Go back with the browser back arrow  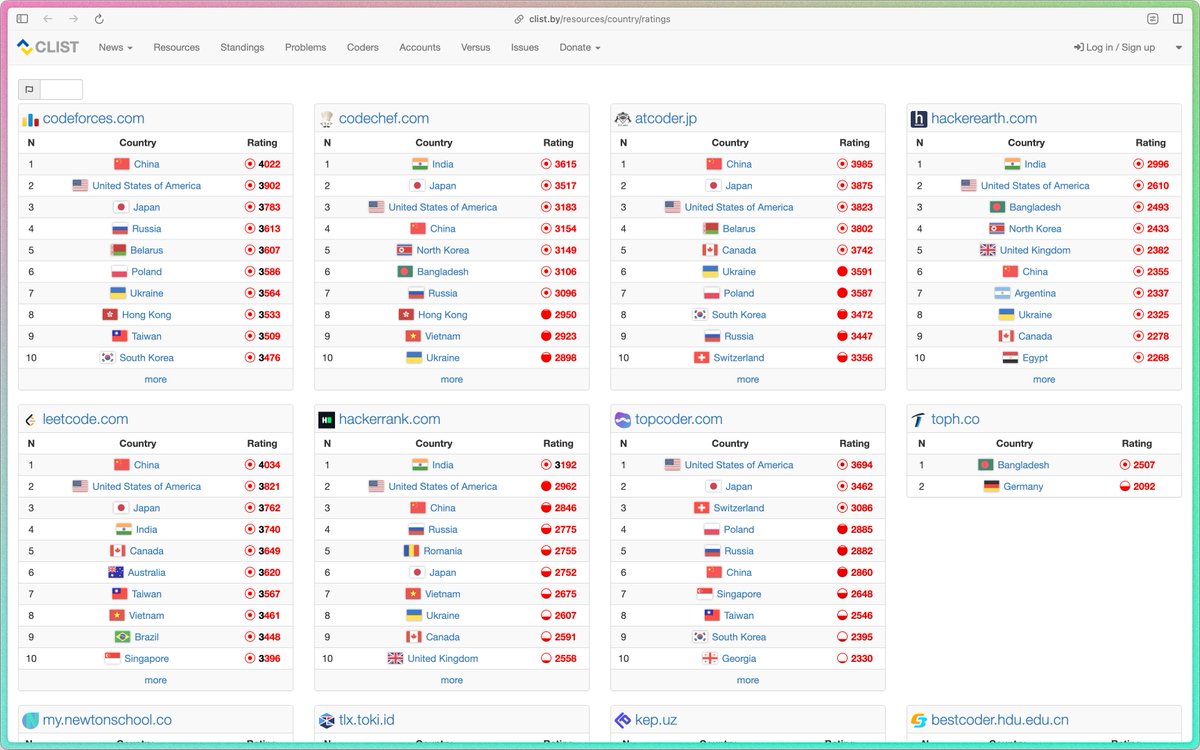48,19
